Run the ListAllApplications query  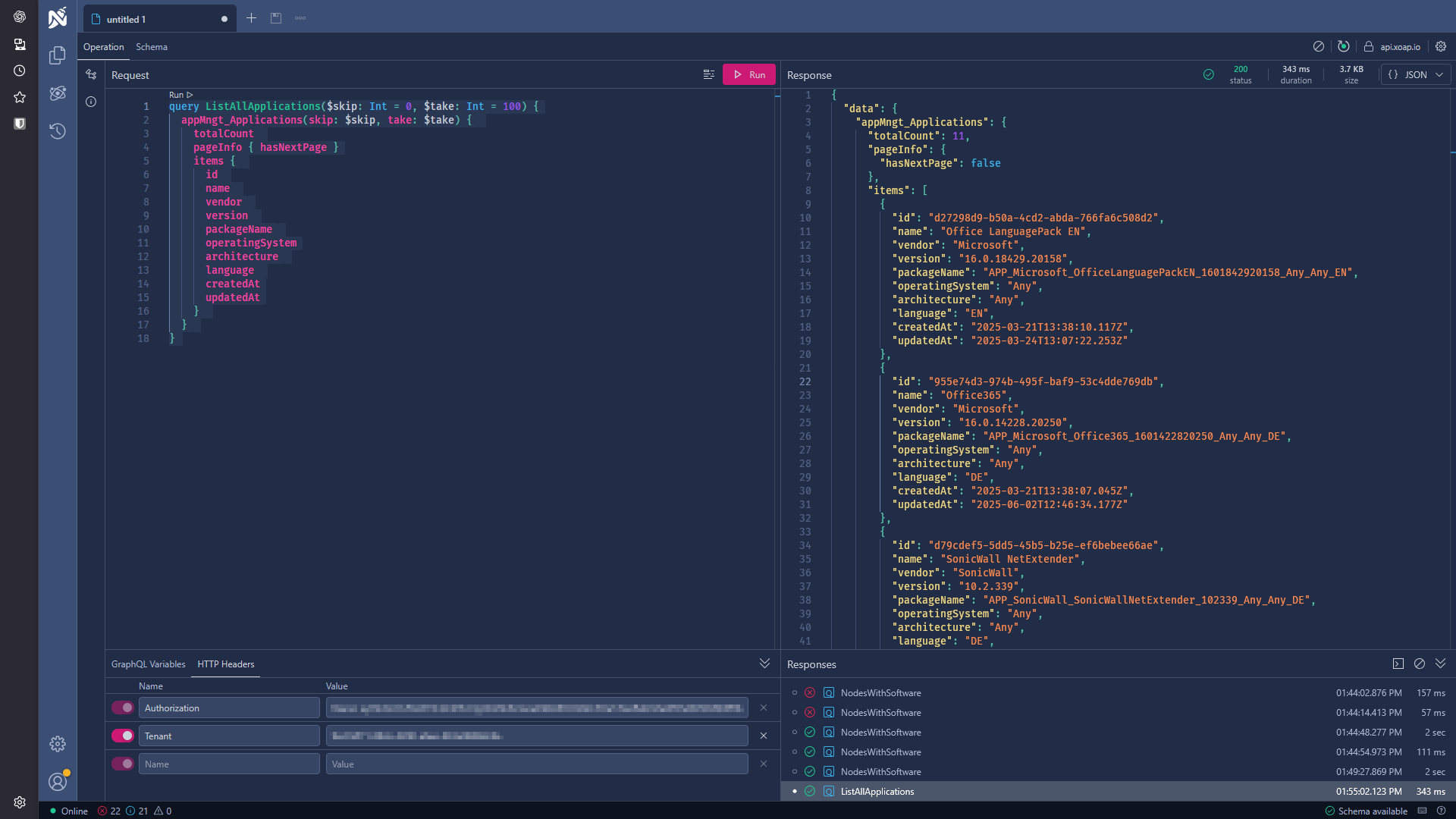pos(748,74)
